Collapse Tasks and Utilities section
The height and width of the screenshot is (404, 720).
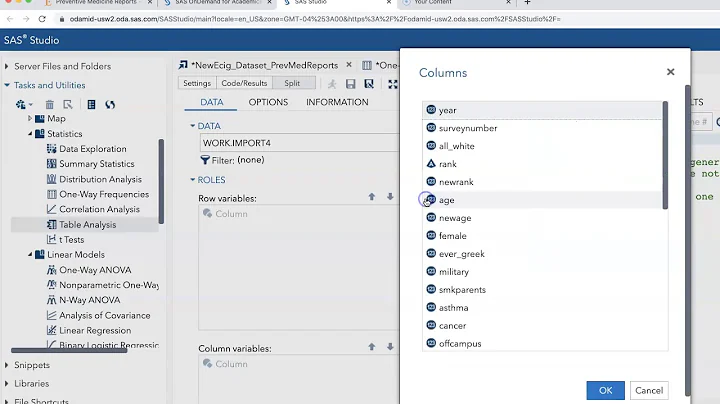pos(7,85)
